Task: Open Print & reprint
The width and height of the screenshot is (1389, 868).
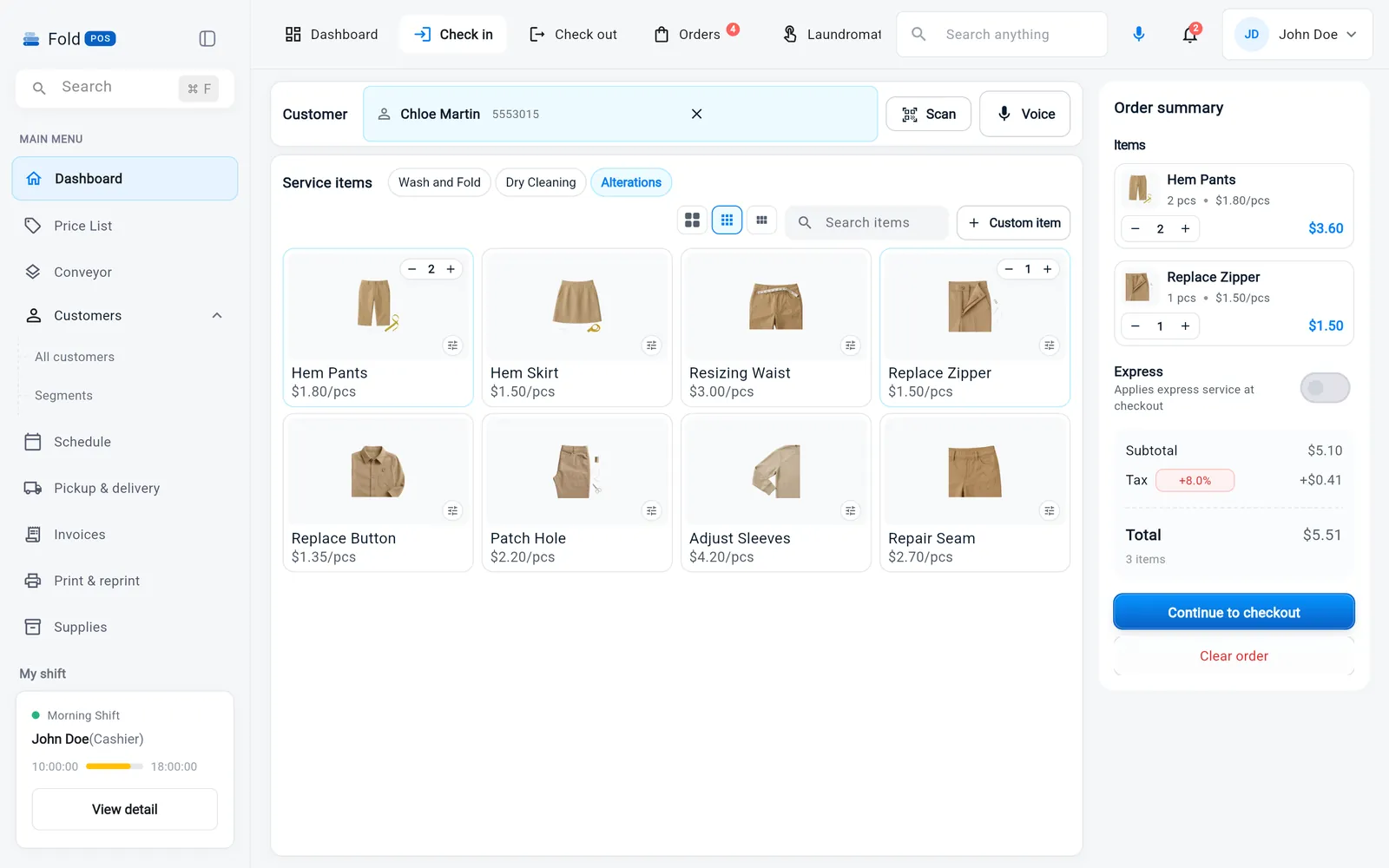Action: (125, 581)
